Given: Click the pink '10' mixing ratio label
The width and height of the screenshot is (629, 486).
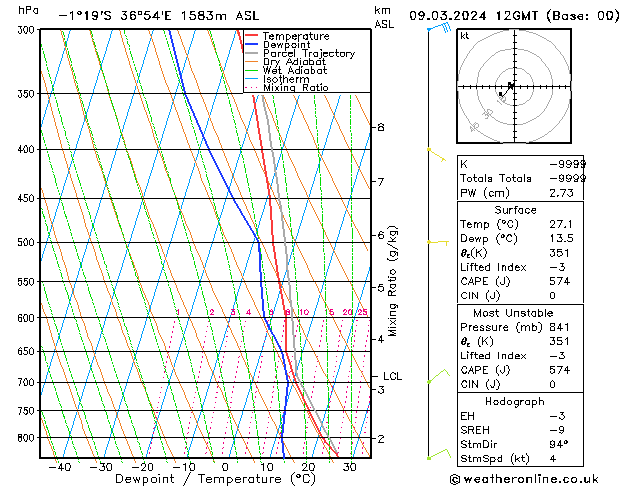Looking at the screenshot, I should (304, 312).
